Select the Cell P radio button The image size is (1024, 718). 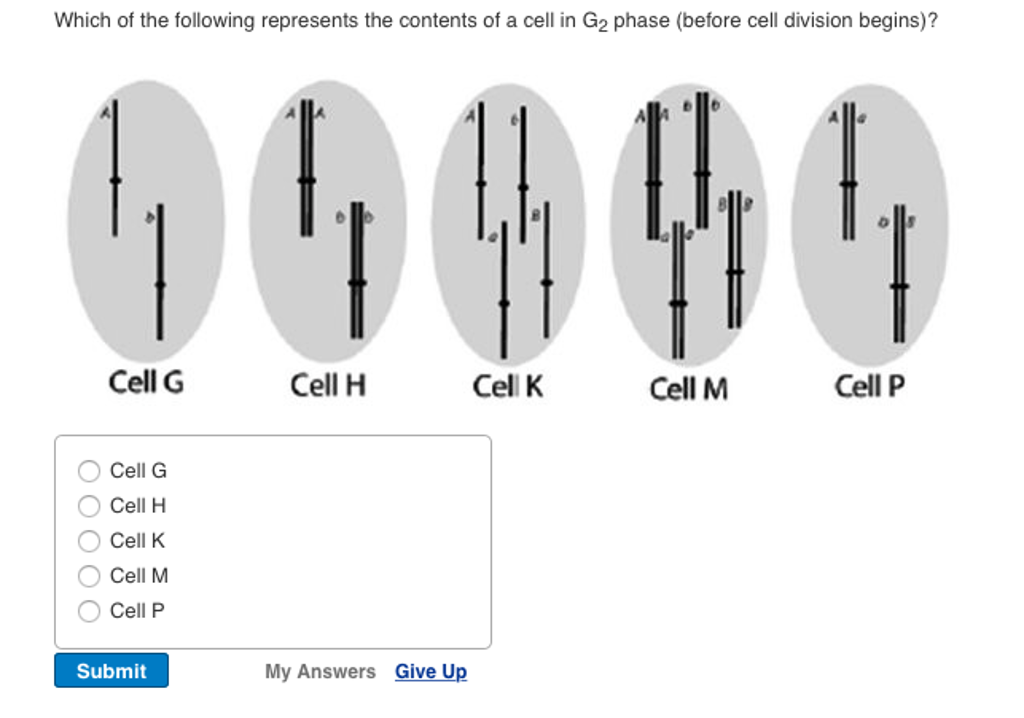89,610
